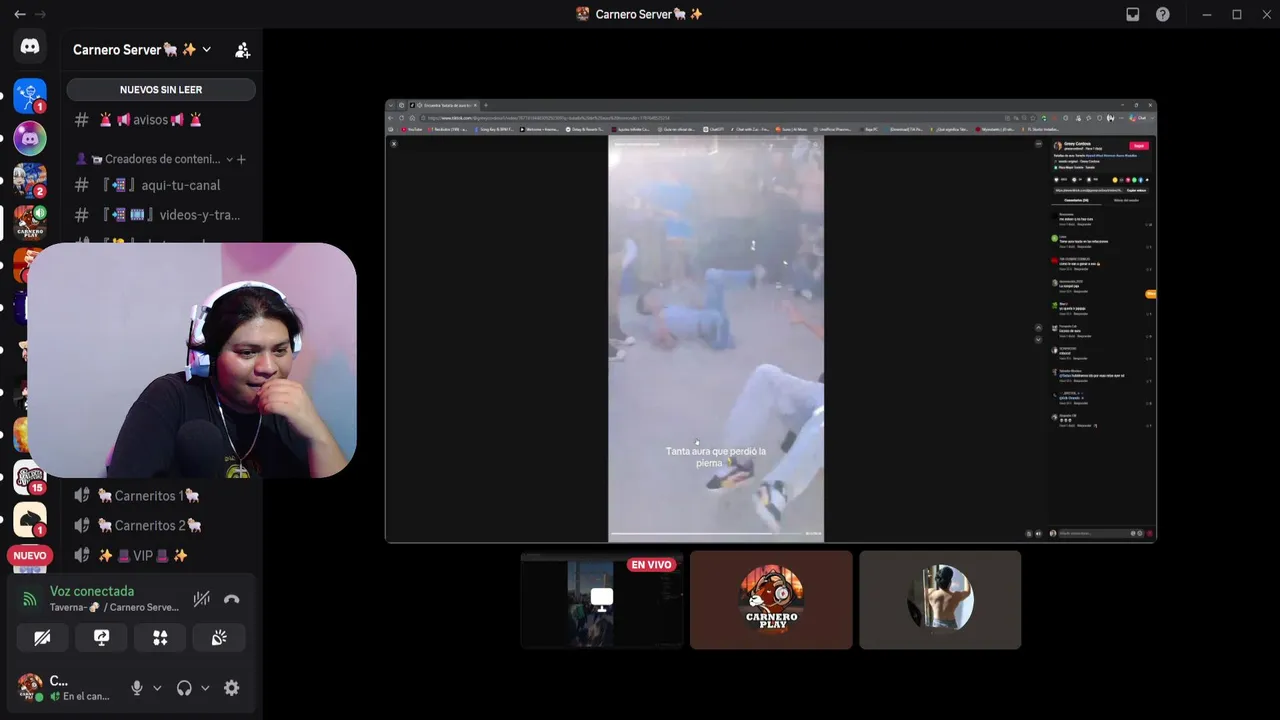Open the Discord inbox
1280x720 pixels.
1133,14
